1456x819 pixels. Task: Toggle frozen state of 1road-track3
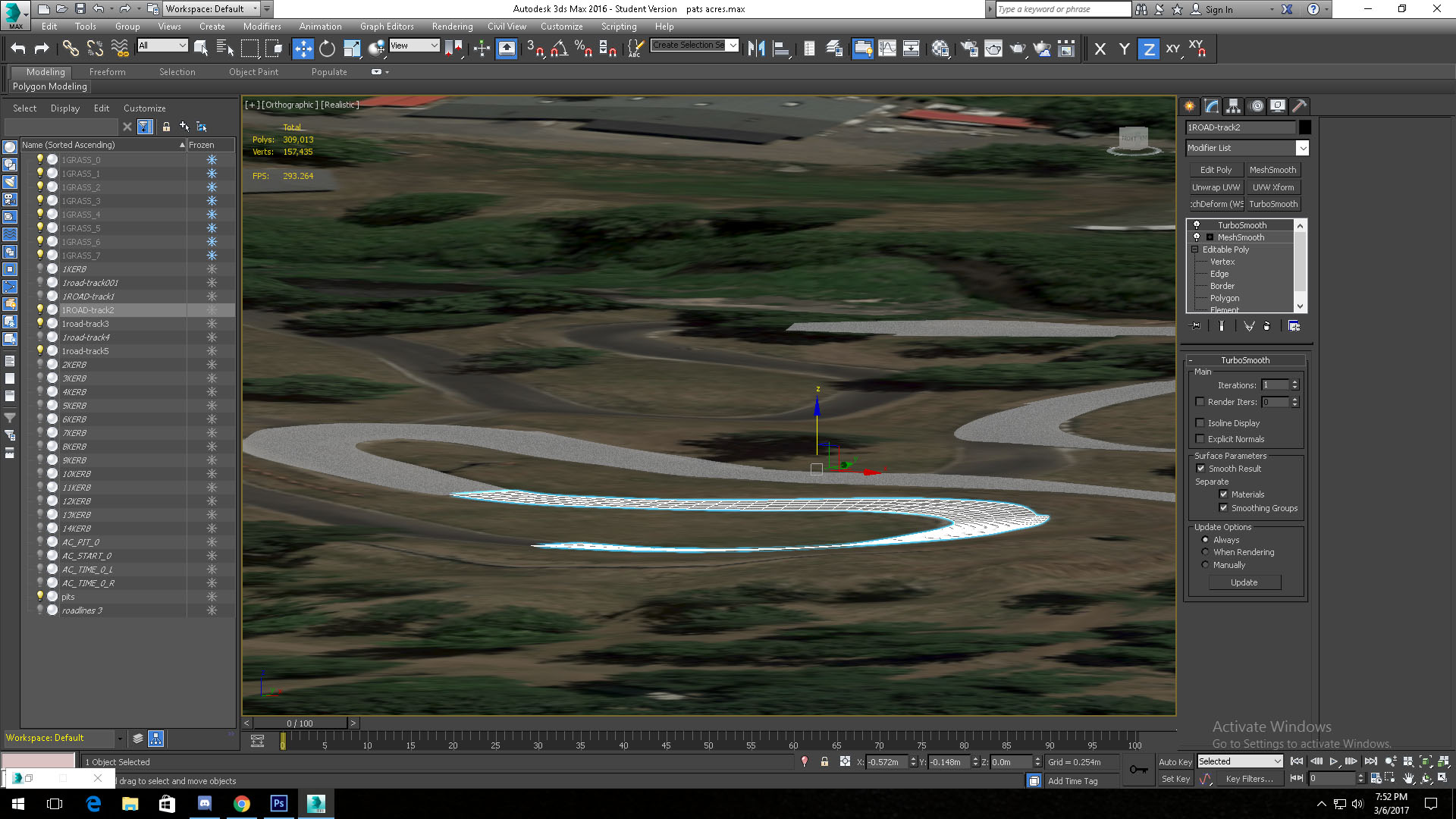click(212, 324)
